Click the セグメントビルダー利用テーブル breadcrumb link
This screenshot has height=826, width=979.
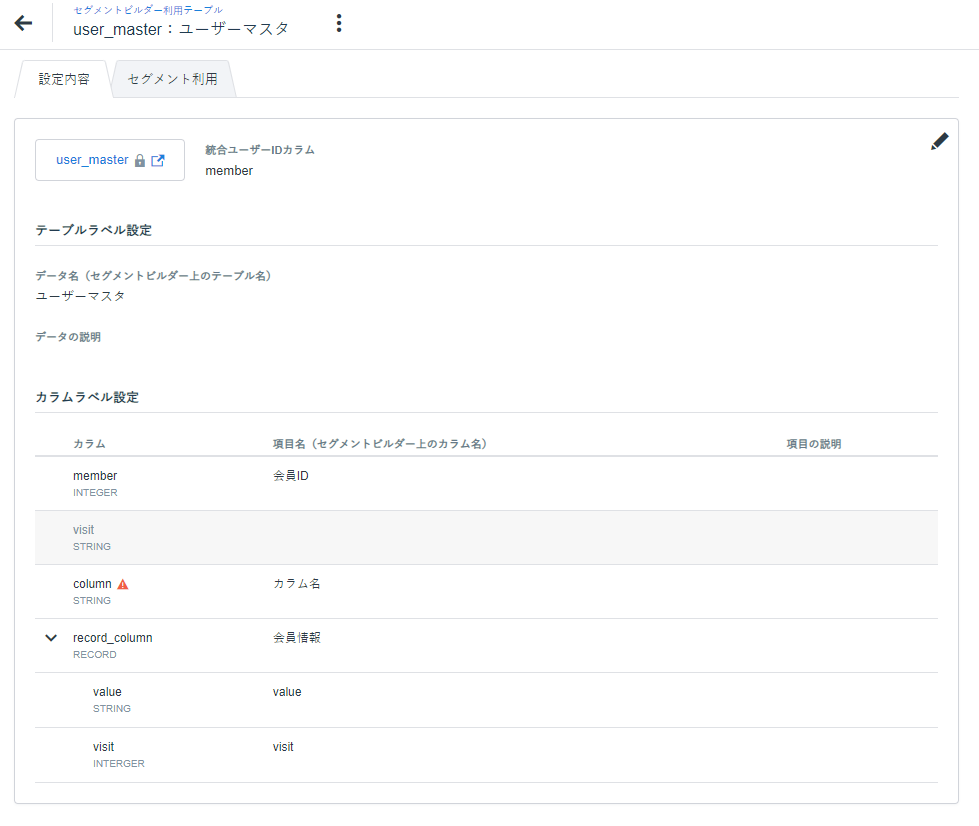click(148, 10)
